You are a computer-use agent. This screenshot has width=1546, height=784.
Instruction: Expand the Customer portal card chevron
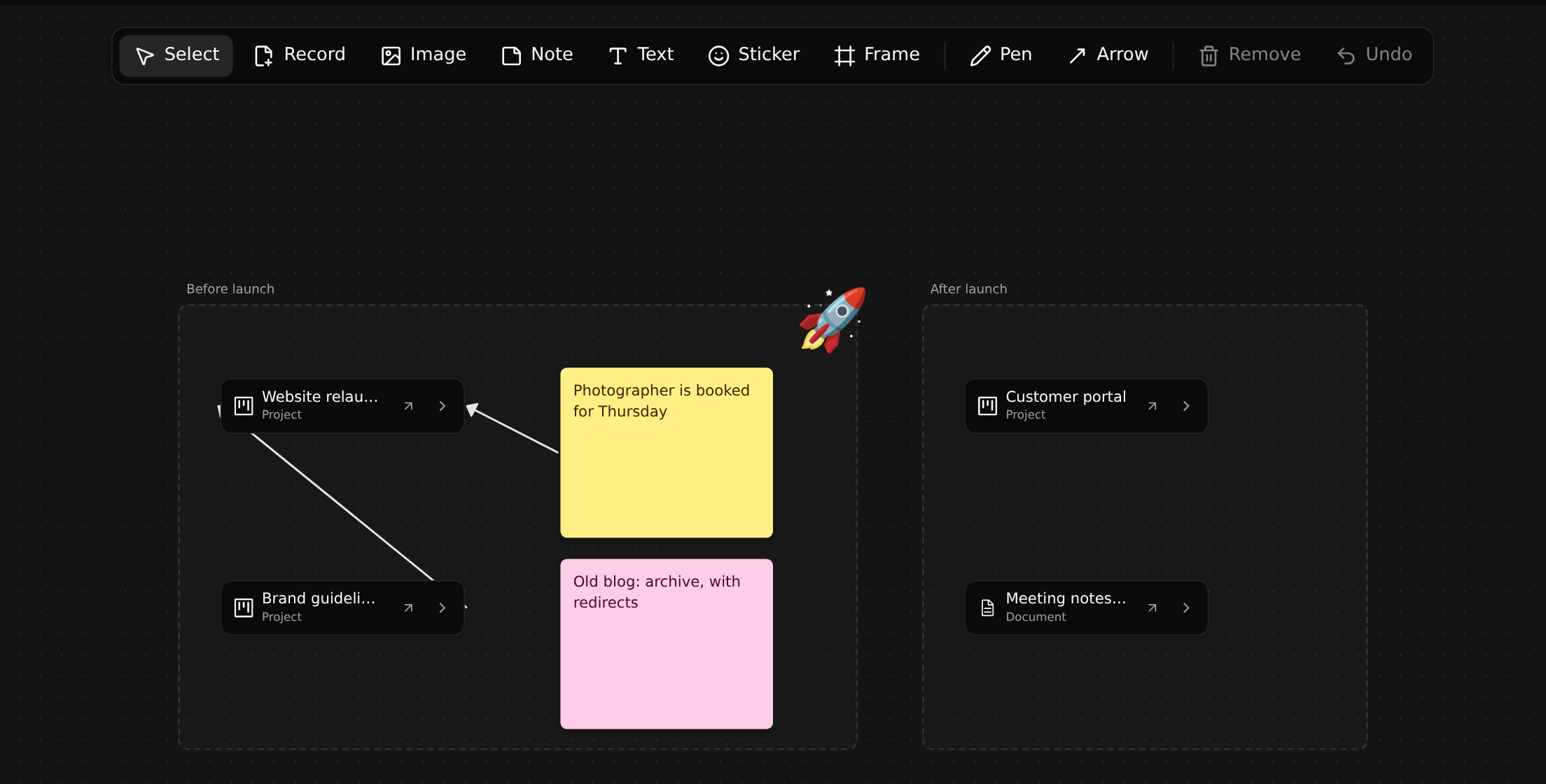tap(1186, 406)
